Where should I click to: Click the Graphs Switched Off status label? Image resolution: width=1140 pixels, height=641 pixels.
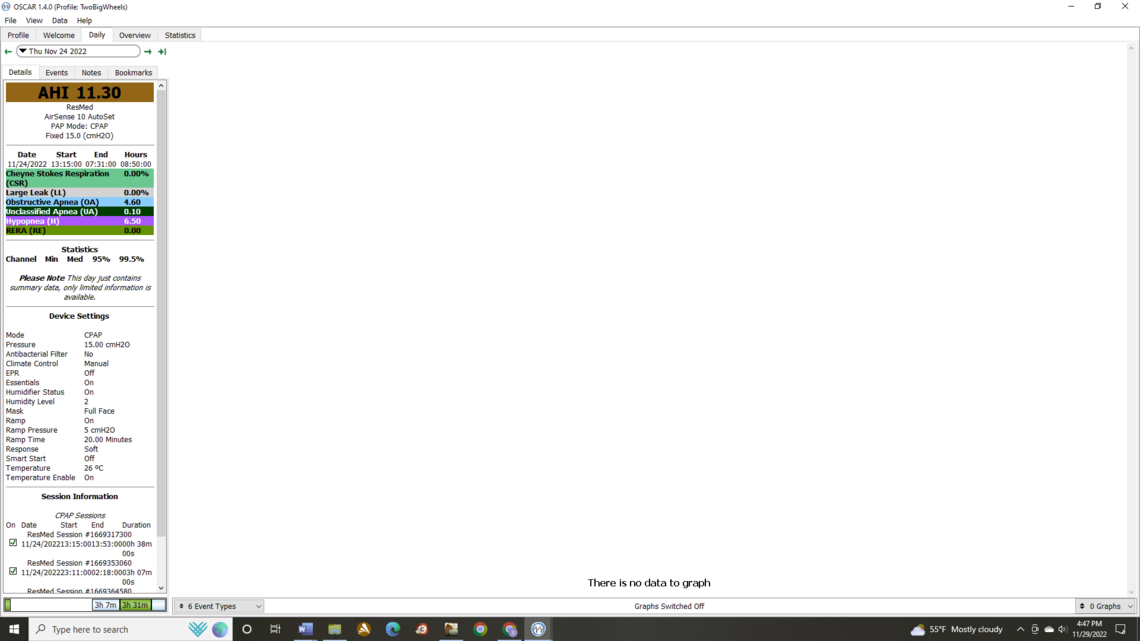click(669, 606)
